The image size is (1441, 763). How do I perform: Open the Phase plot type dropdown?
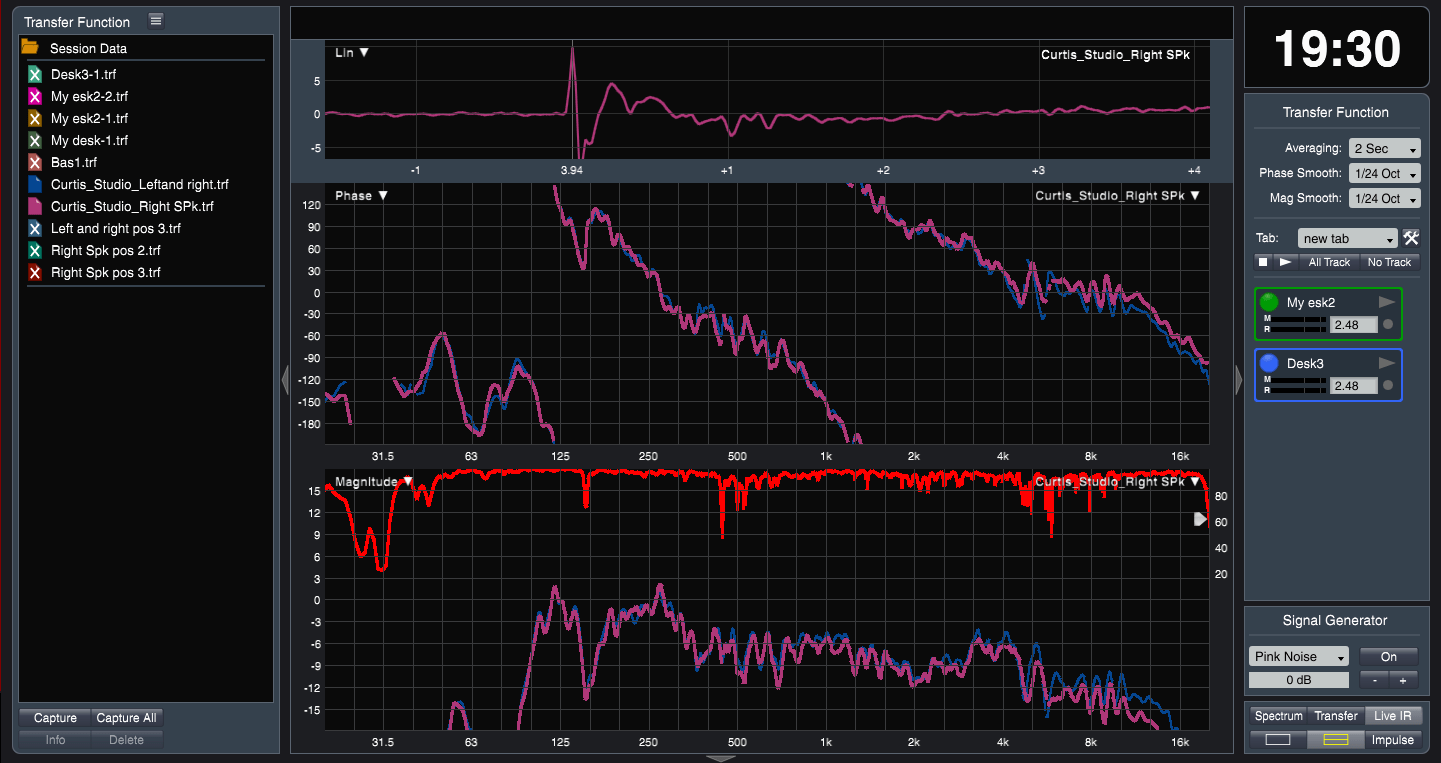[x=361, y=196]
